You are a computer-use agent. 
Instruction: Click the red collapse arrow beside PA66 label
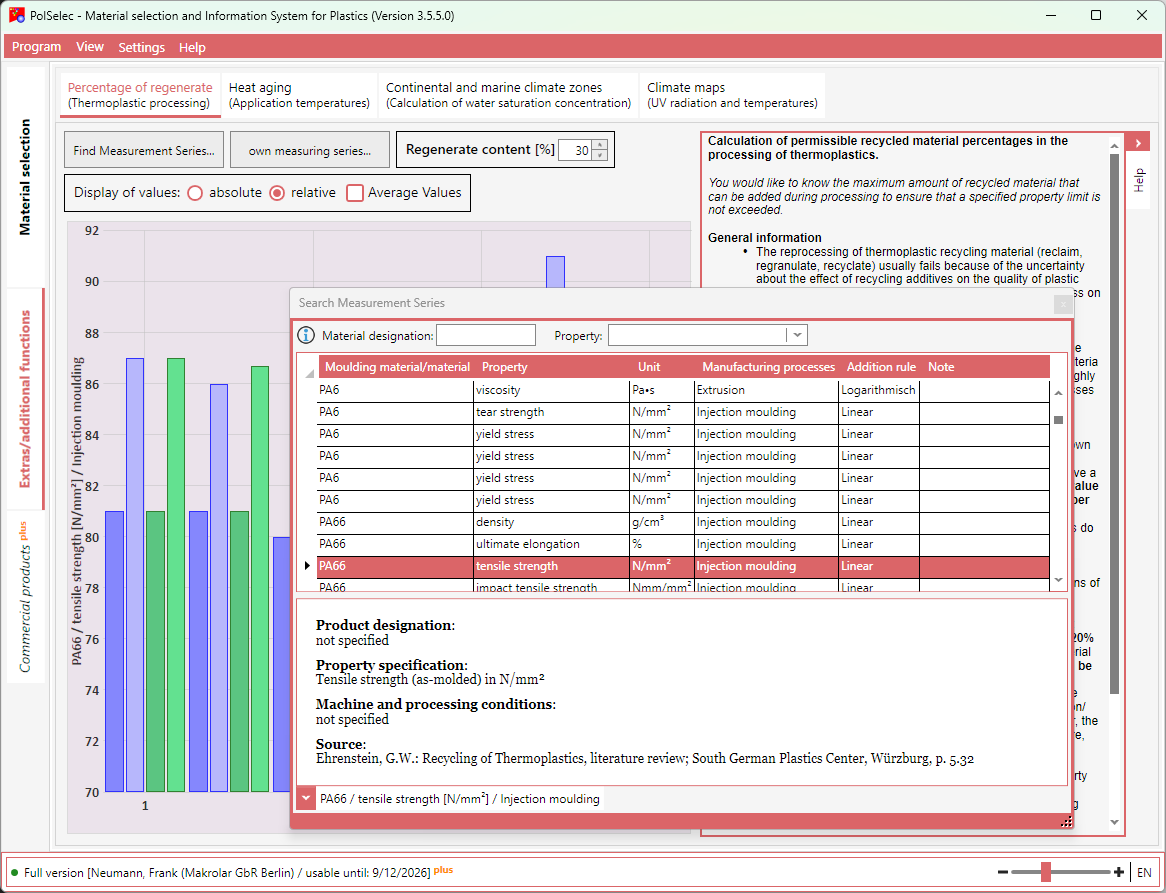coord(306,799)
